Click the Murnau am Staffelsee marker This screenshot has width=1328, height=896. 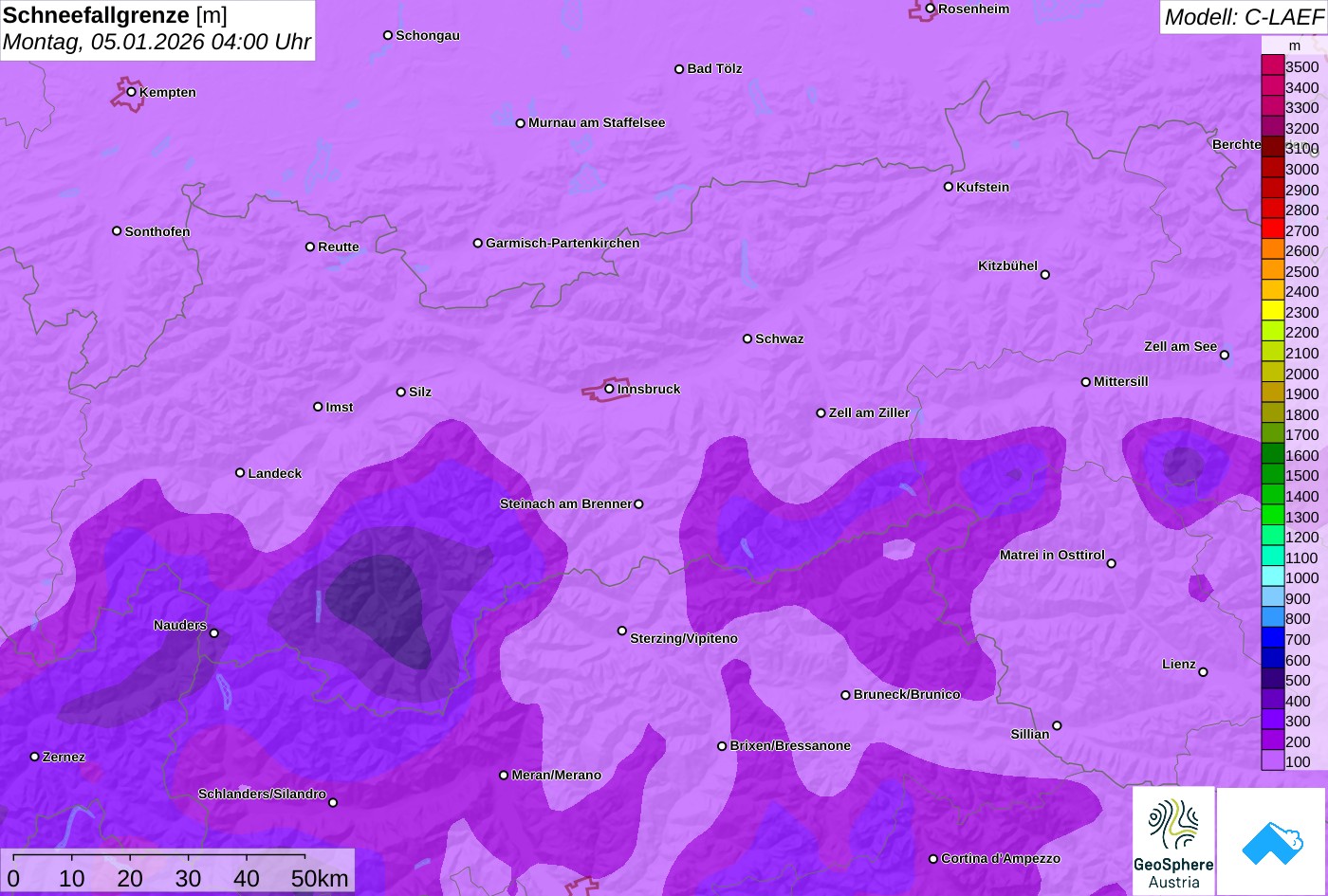pos(521,123)
